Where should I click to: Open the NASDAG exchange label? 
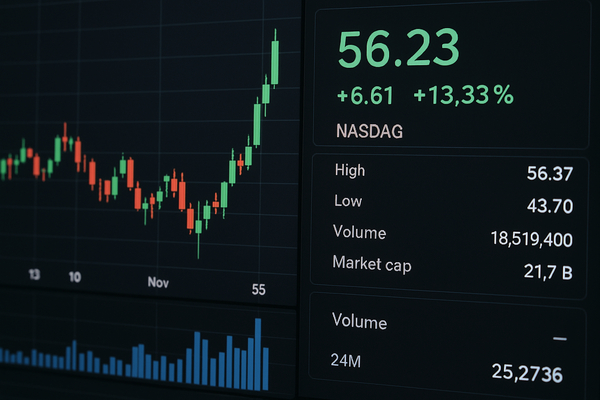click(x=375, y=131)
